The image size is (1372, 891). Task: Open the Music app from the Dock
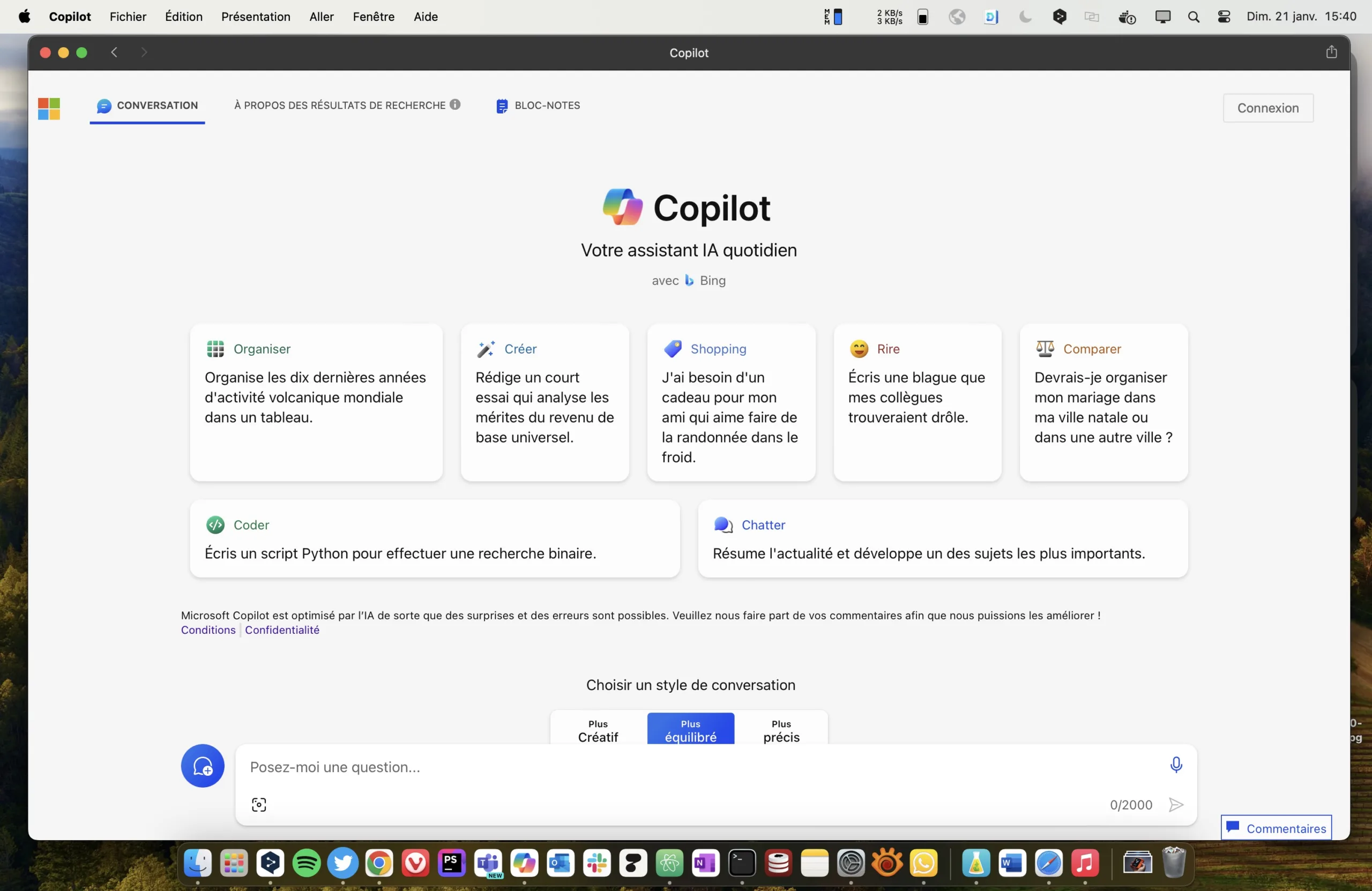[1085, 863]
